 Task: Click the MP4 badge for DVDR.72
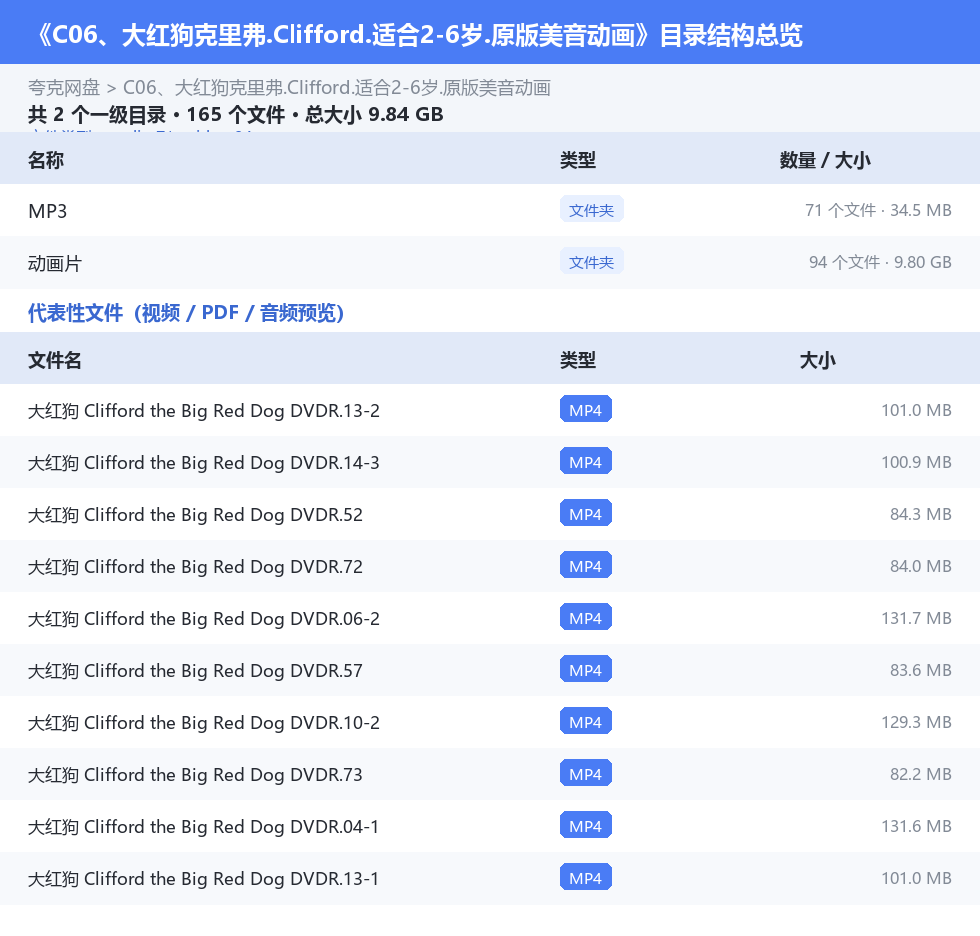(586, 565)
